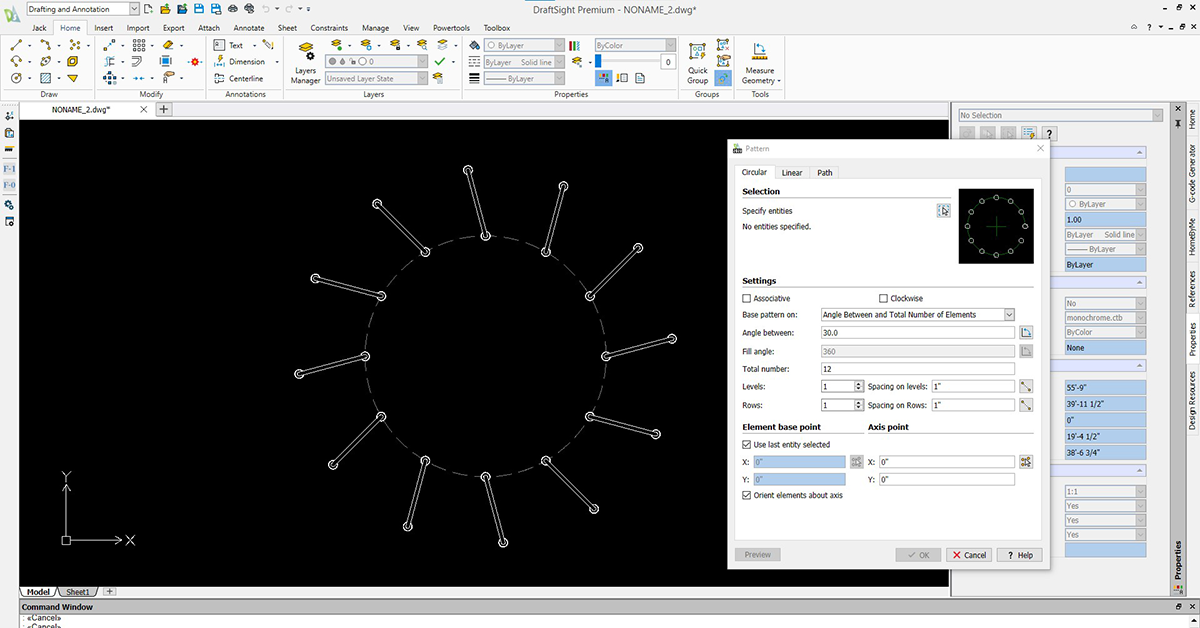Screen dimensions: 1200x628
Task: Select the Line tool in the Draw panel
Action: (x=15, y=44)
